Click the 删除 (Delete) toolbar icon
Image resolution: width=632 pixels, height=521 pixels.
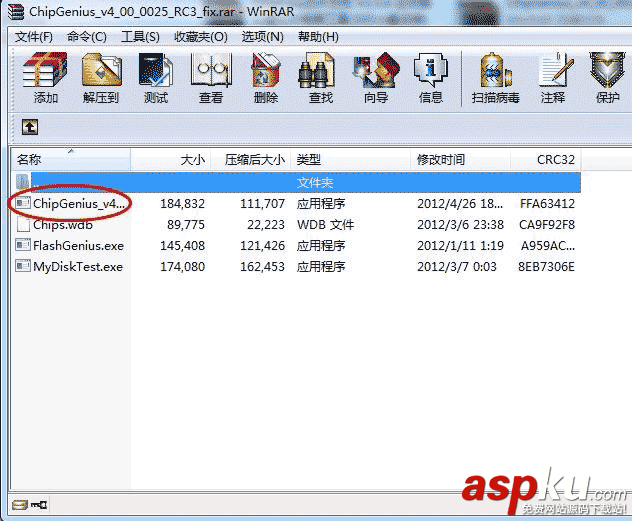click(266, 70)
